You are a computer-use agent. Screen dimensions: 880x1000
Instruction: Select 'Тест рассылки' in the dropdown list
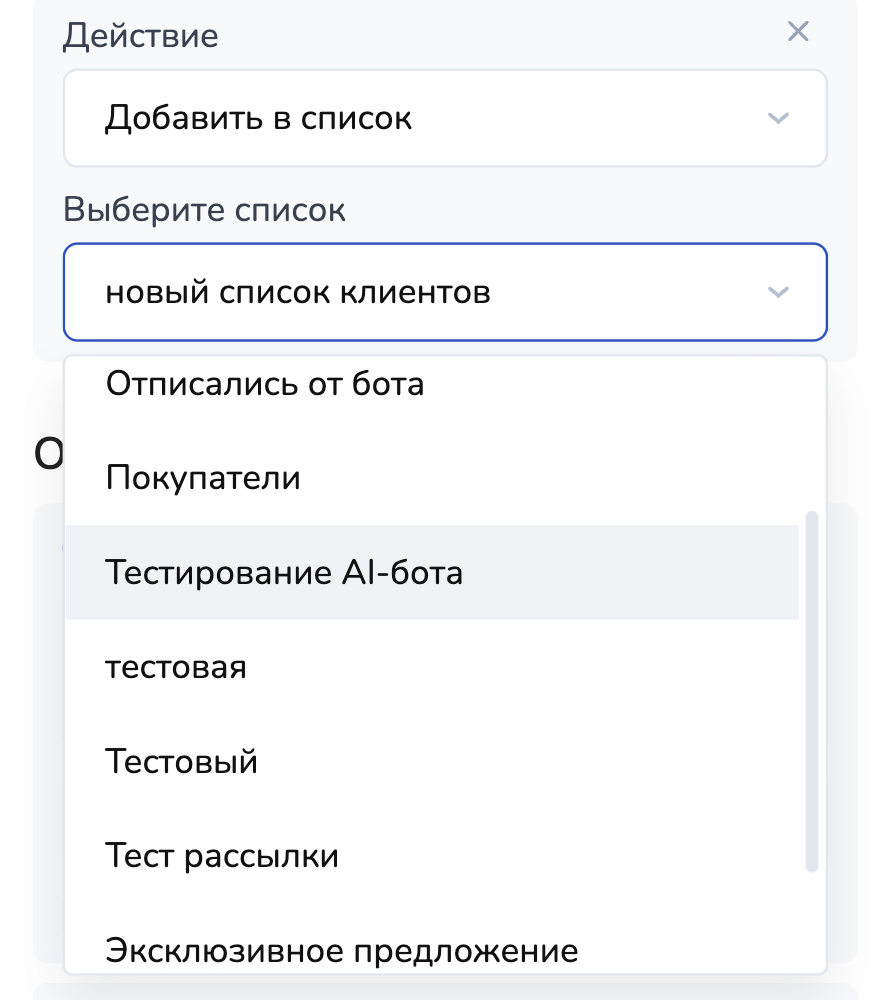tap(222, 857)
